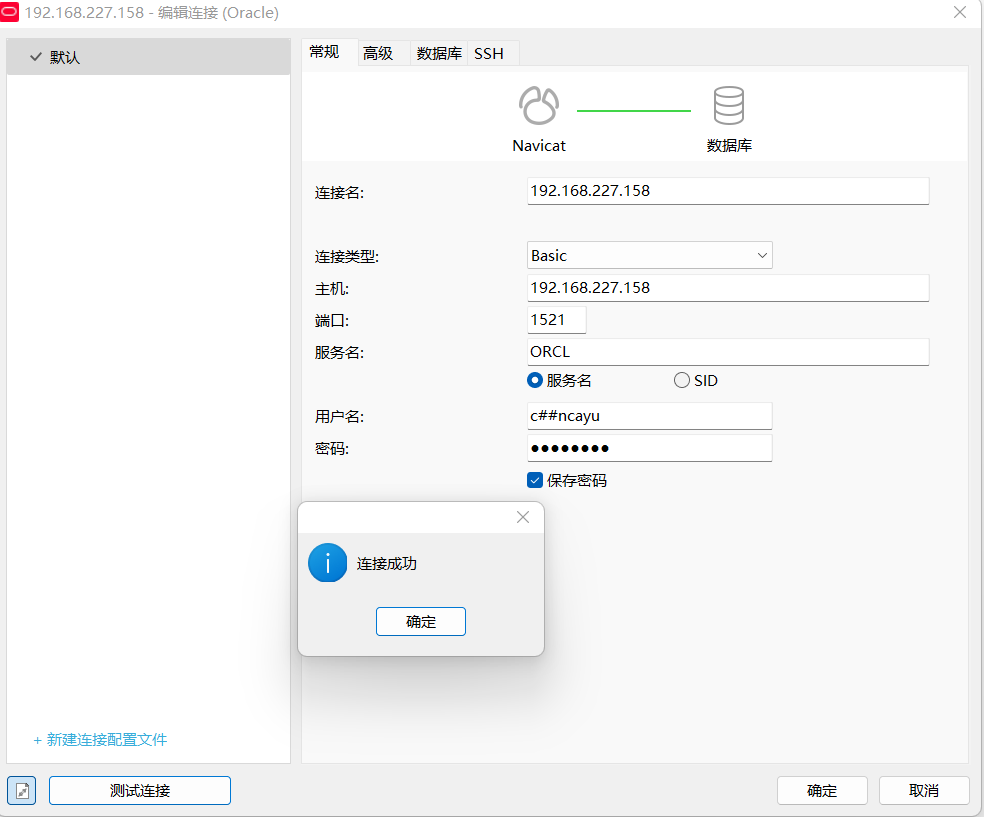Click the Oracle icon in the title bar
The width and height of the screenshot is (984, 817).
tap(14, 13)
